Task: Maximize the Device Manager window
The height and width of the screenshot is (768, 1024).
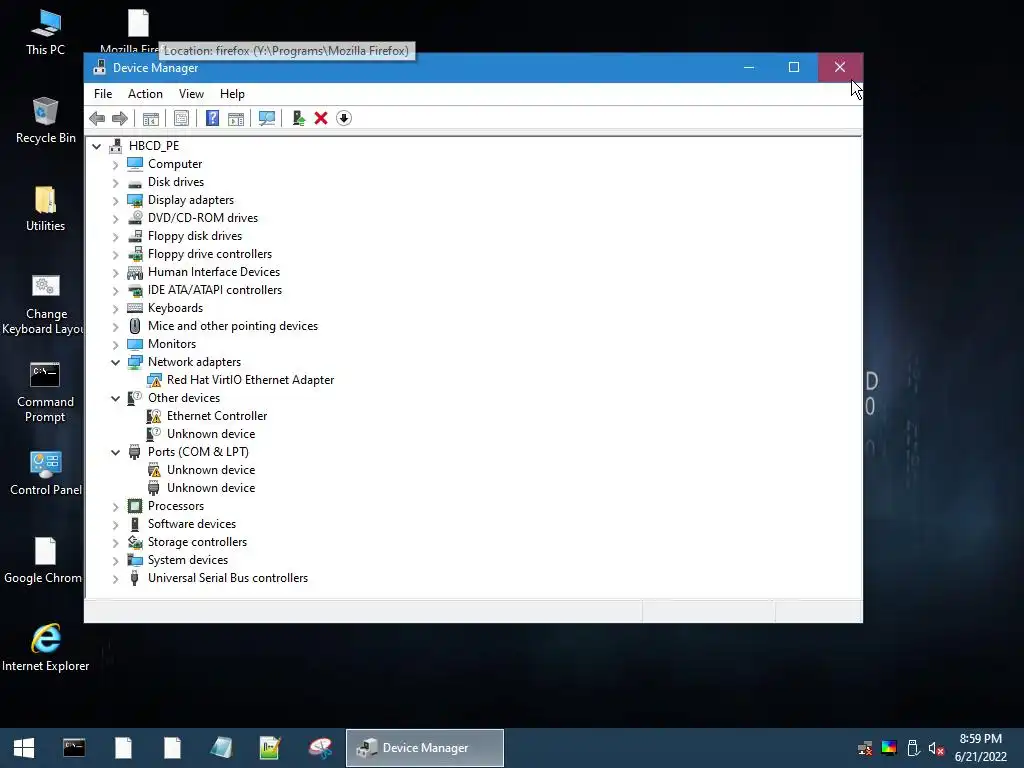Action: tap(794, 67)
